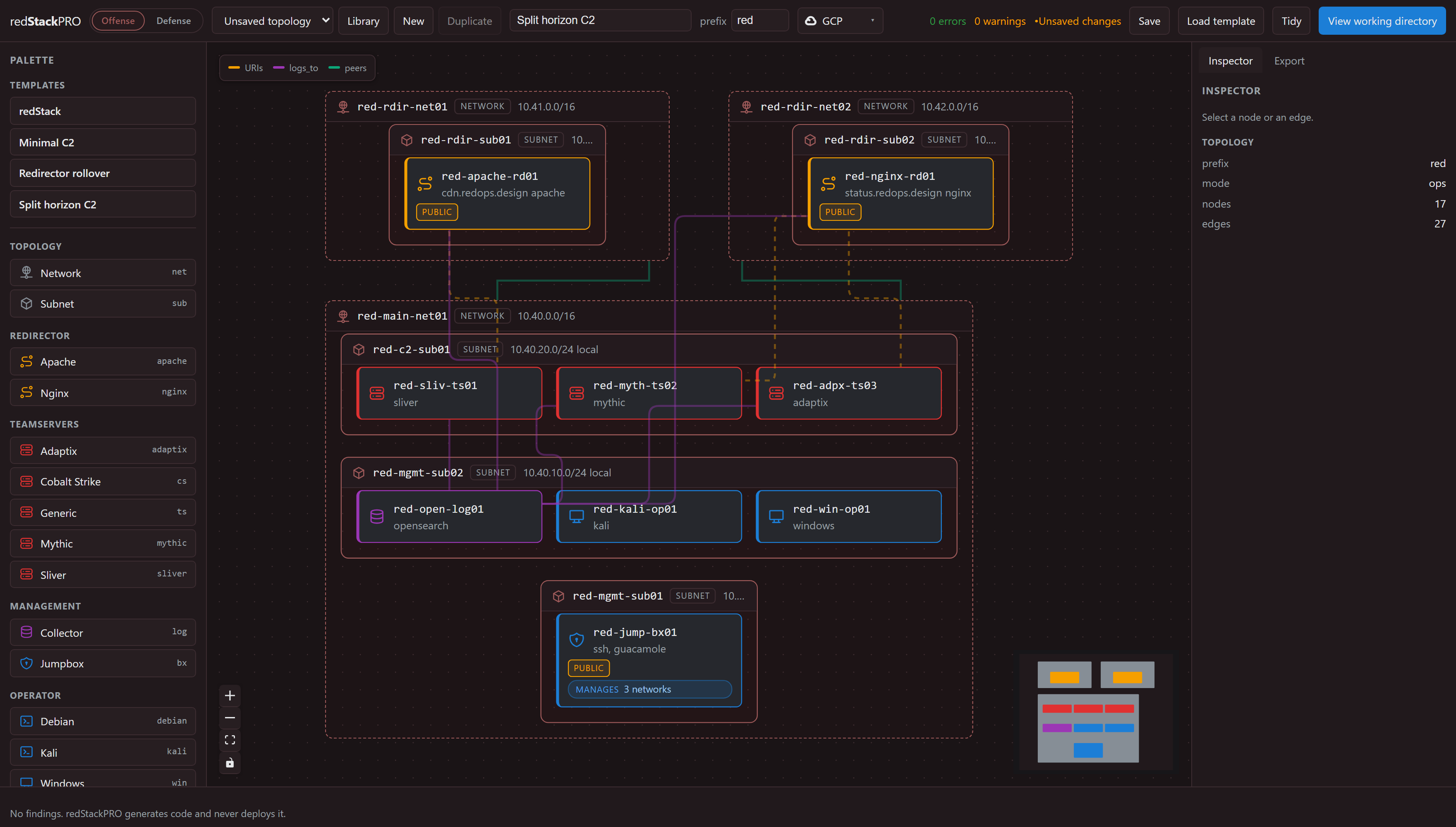1456x827 pixels.
Task: Select the Kali operator palette item
Action: click(x=103, y=752)
